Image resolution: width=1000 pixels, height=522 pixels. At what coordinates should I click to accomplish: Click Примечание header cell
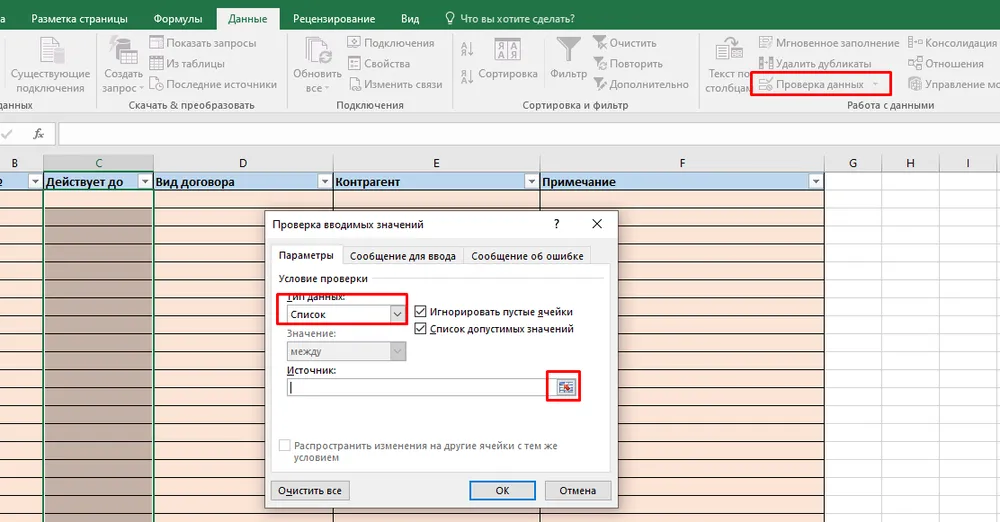point(682,182)
